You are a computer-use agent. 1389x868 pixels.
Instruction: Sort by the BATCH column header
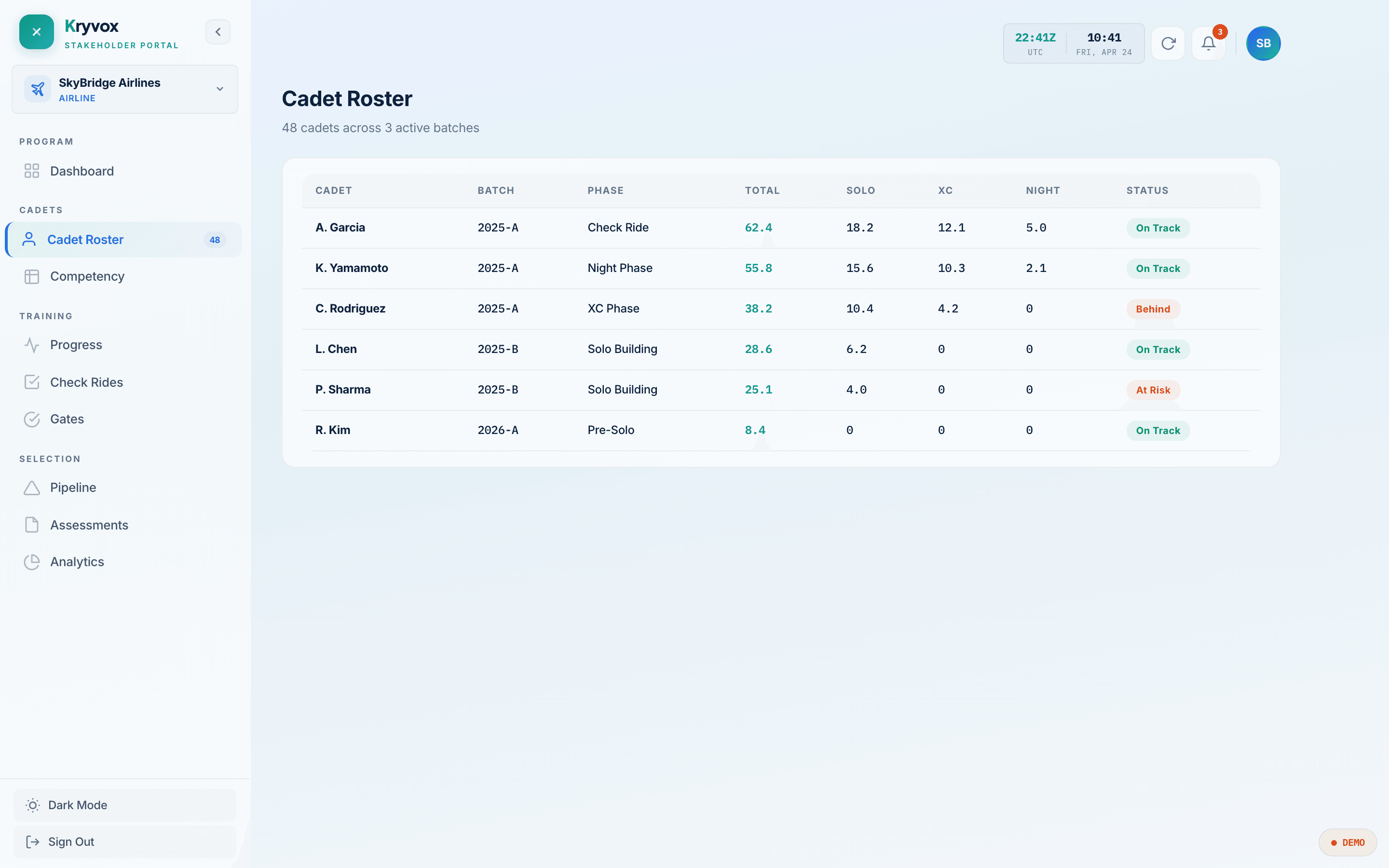(x=496, y=190)
